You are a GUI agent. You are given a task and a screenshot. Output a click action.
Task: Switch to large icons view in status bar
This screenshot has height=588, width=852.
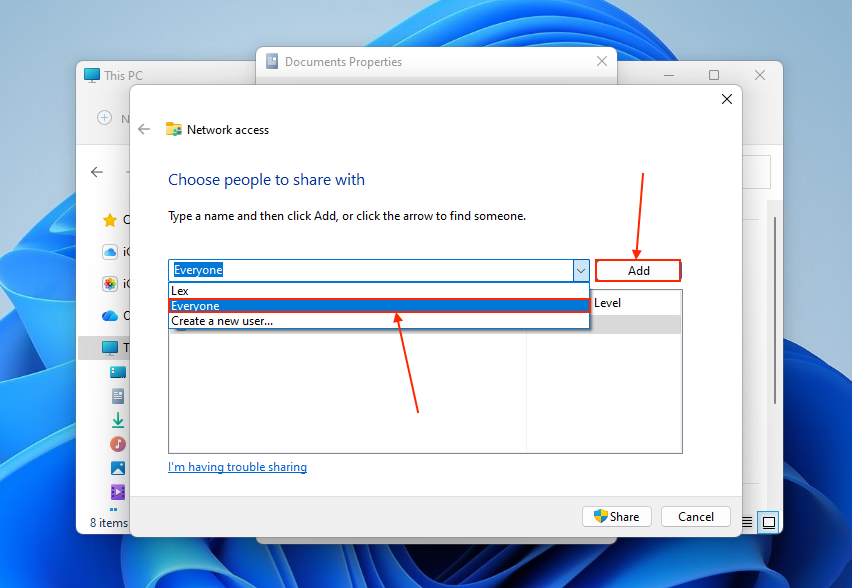coord(769,522)
